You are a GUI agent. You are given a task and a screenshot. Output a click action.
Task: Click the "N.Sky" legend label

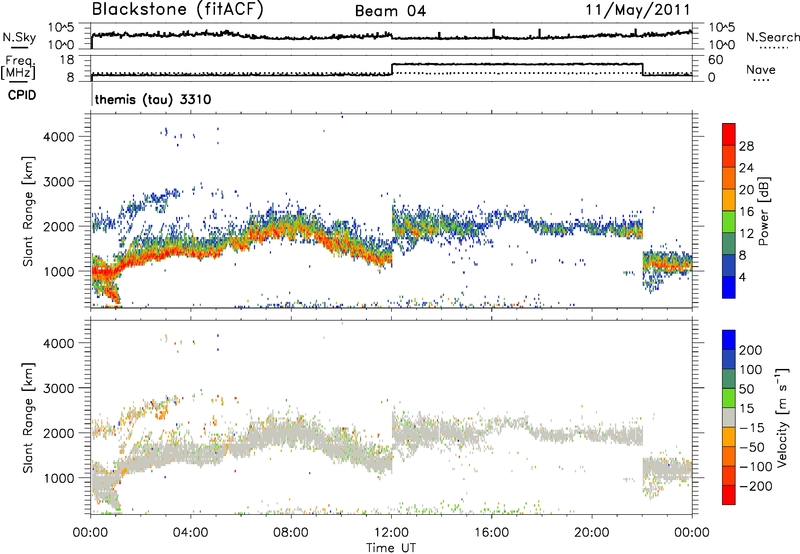19,37
